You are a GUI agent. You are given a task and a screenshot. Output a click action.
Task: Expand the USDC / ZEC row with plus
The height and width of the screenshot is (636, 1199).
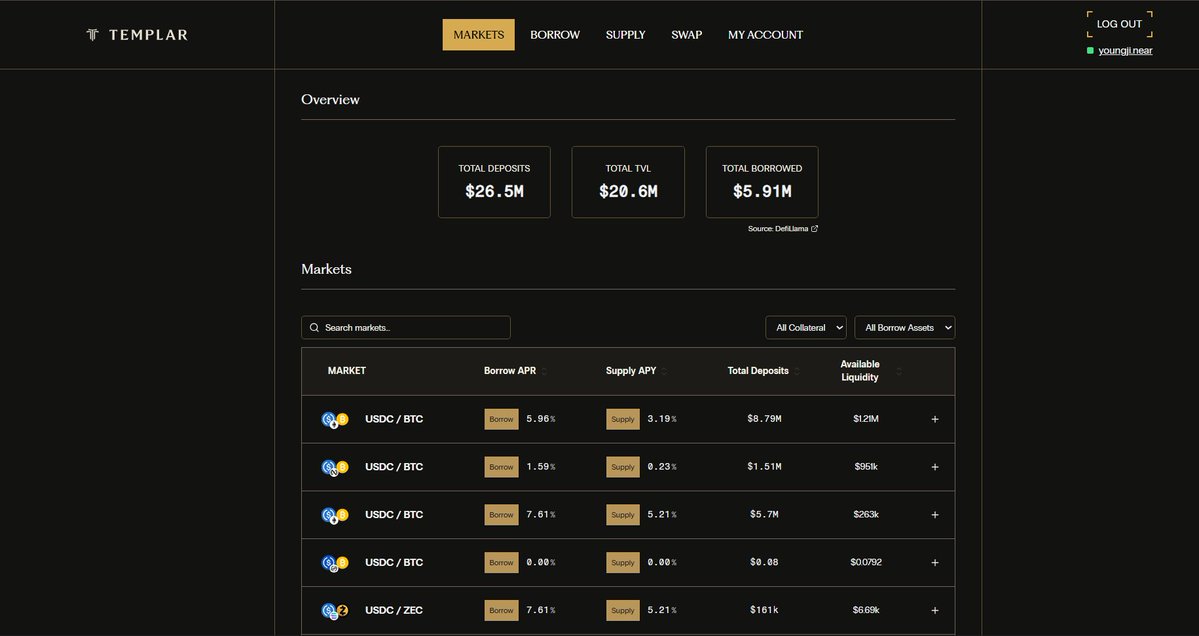pos(934,610)
